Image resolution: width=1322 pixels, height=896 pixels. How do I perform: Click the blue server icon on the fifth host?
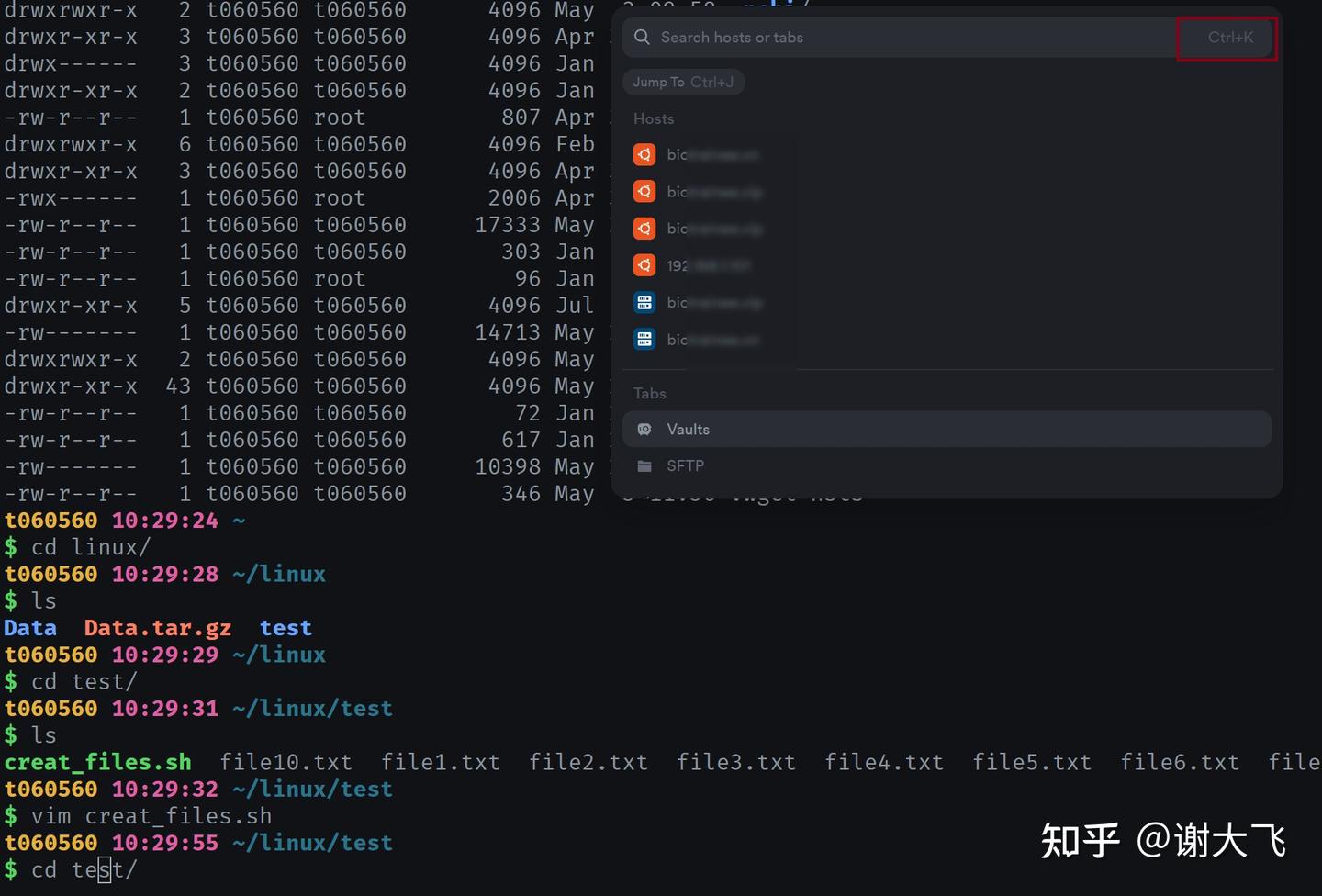644,302
